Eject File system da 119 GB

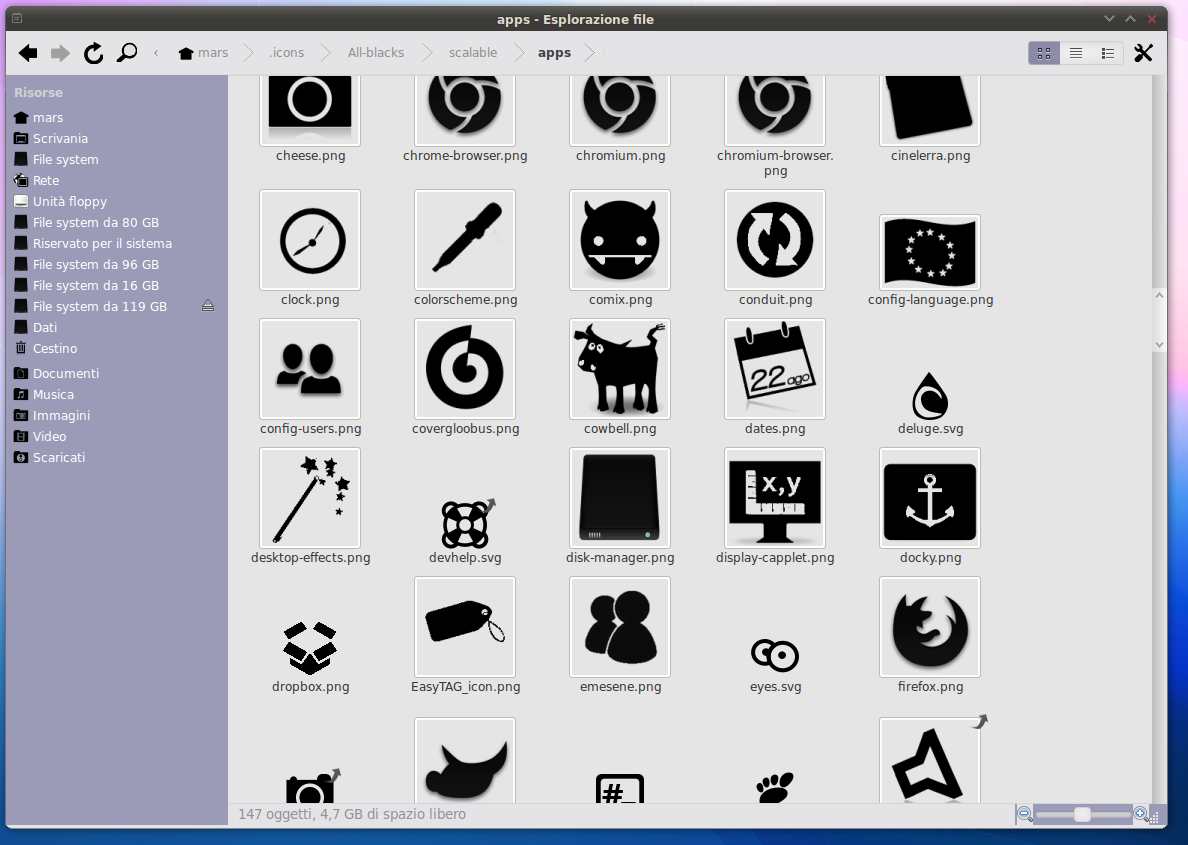pos(208,306)
